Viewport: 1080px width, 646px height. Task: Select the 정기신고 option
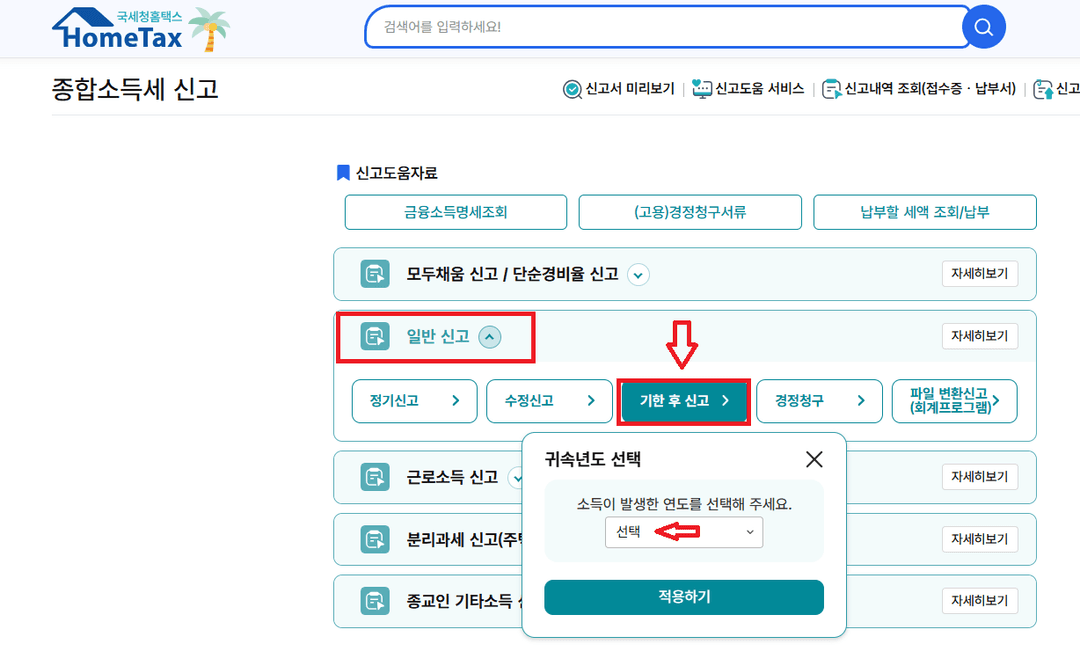point(414,401)
